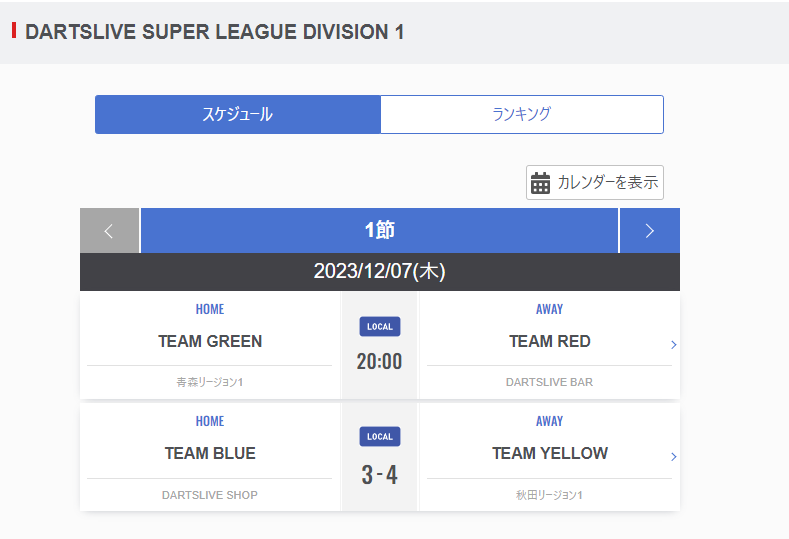Select the スケジュール tab
This screenshot has height=539, width=789.
[238, 114]
